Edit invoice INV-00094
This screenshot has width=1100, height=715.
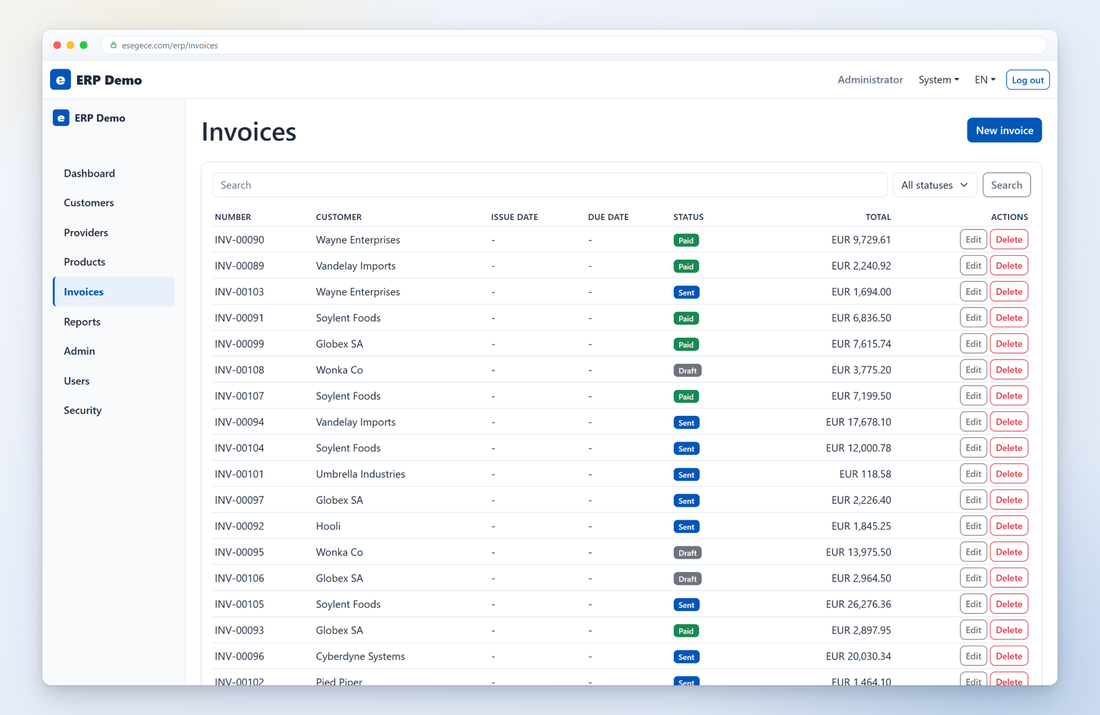tap(973, 422)
